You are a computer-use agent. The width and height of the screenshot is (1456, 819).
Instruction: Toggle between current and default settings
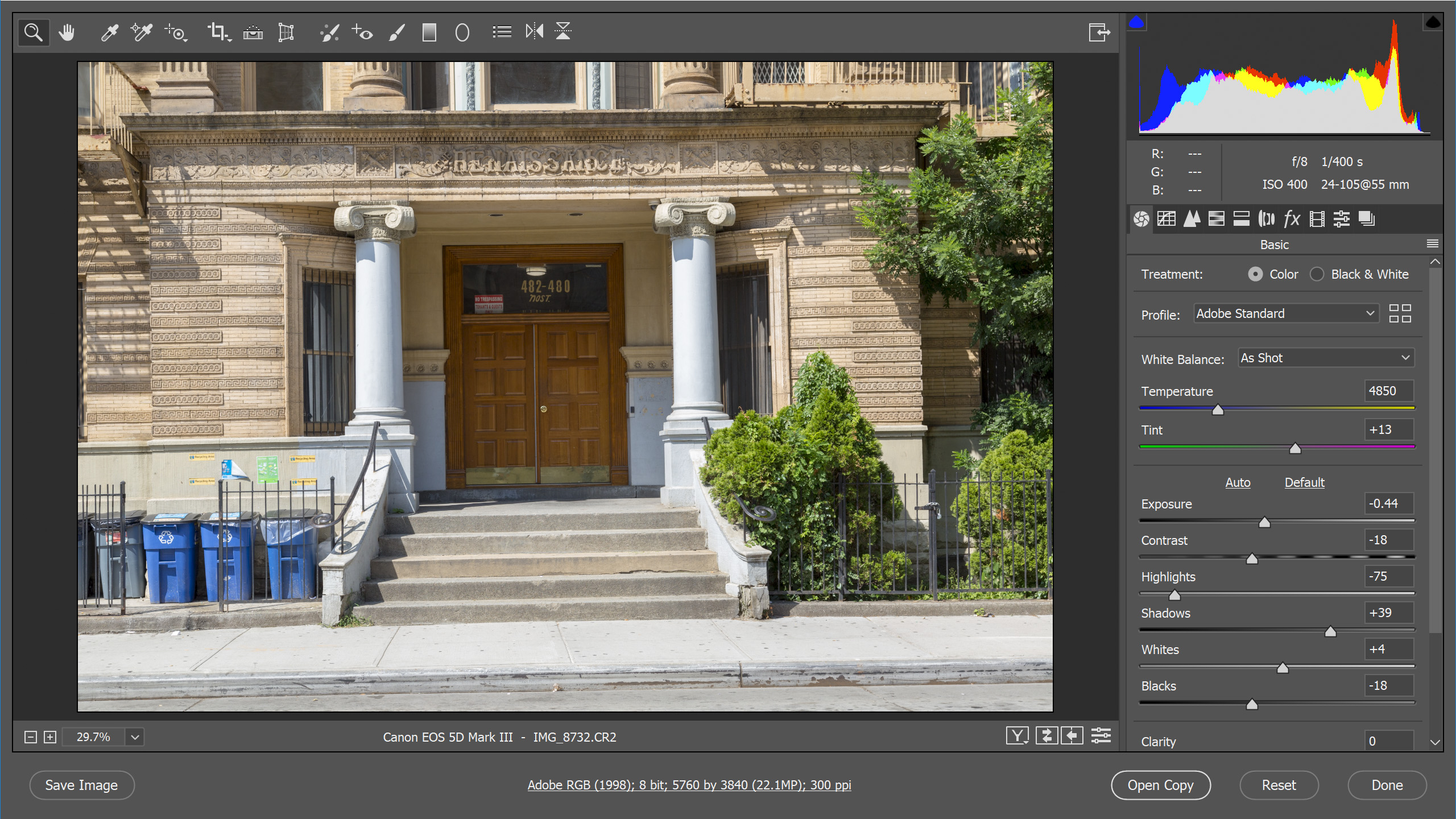tap(1101, 735)
